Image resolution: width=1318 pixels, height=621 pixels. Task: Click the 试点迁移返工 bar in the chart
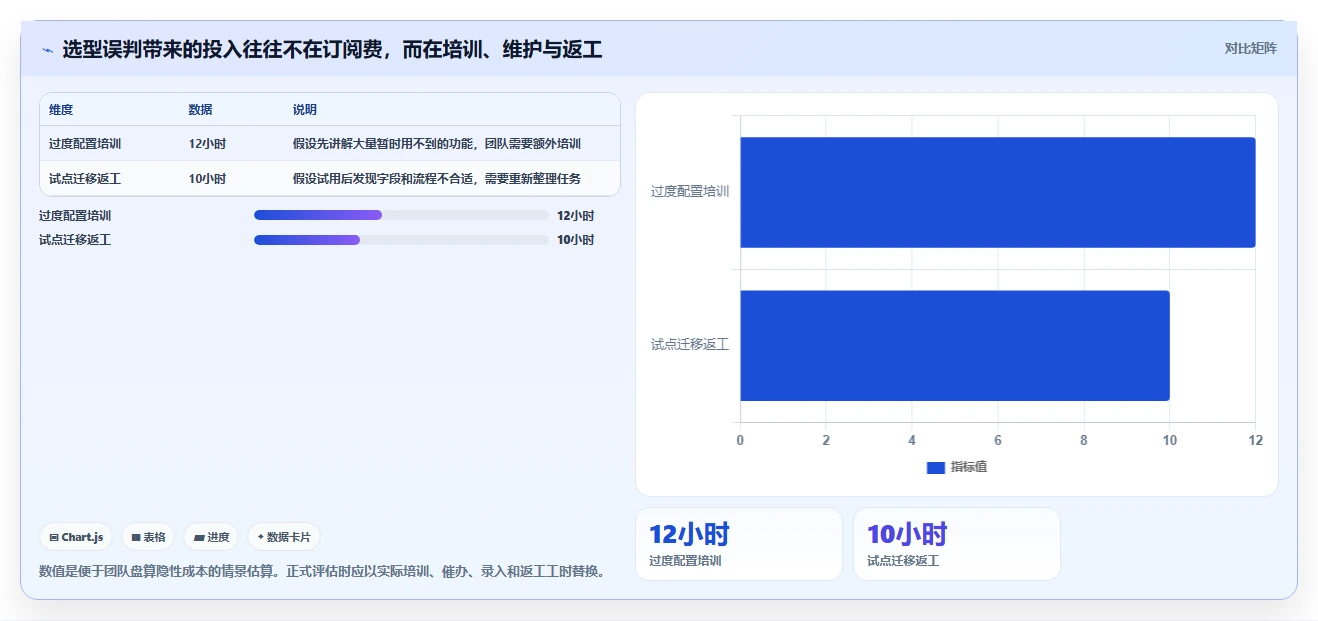point(955,346)
